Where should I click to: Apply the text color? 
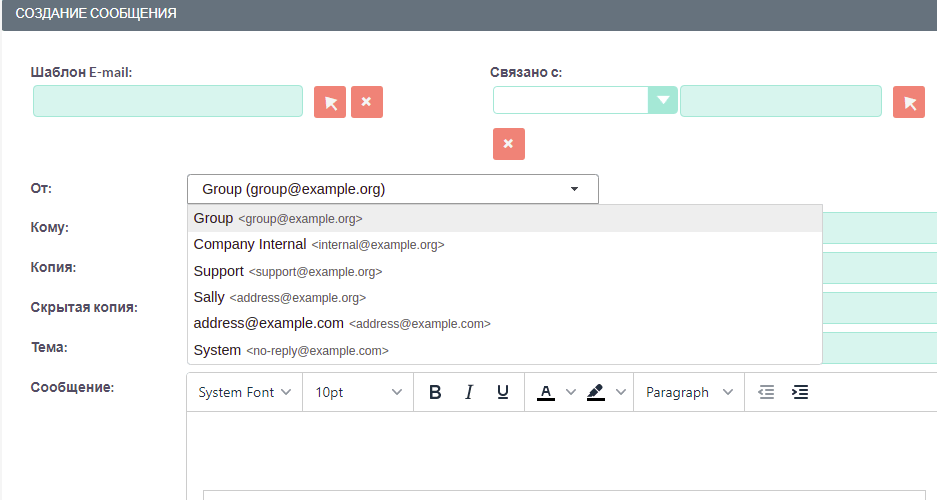point(545,393)
